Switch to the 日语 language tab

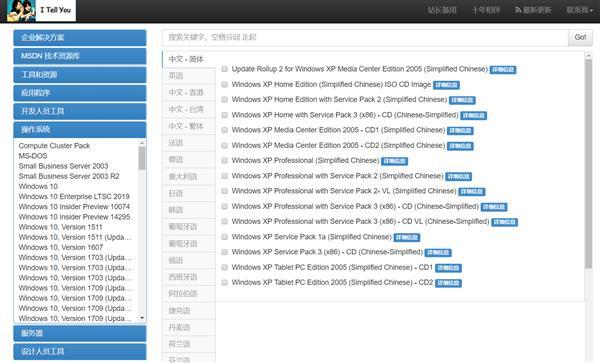click(189, 193)
